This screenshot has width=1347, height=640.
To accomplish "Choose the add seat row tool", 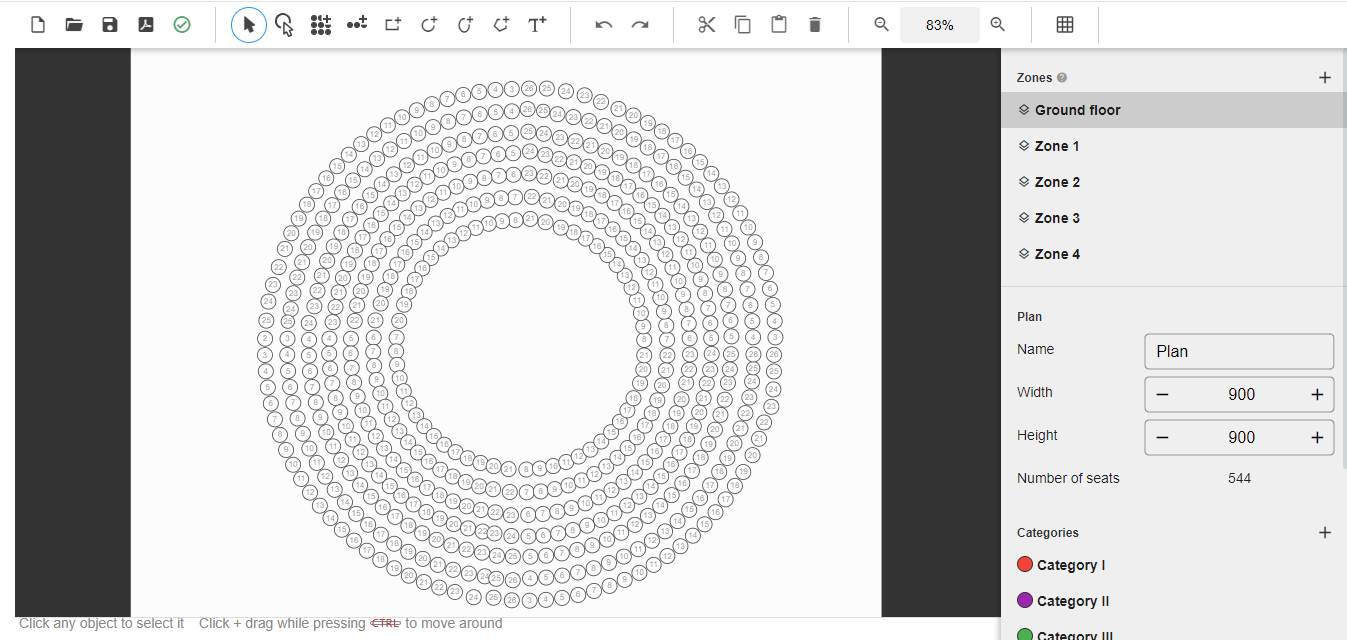I will click(357, 25).
